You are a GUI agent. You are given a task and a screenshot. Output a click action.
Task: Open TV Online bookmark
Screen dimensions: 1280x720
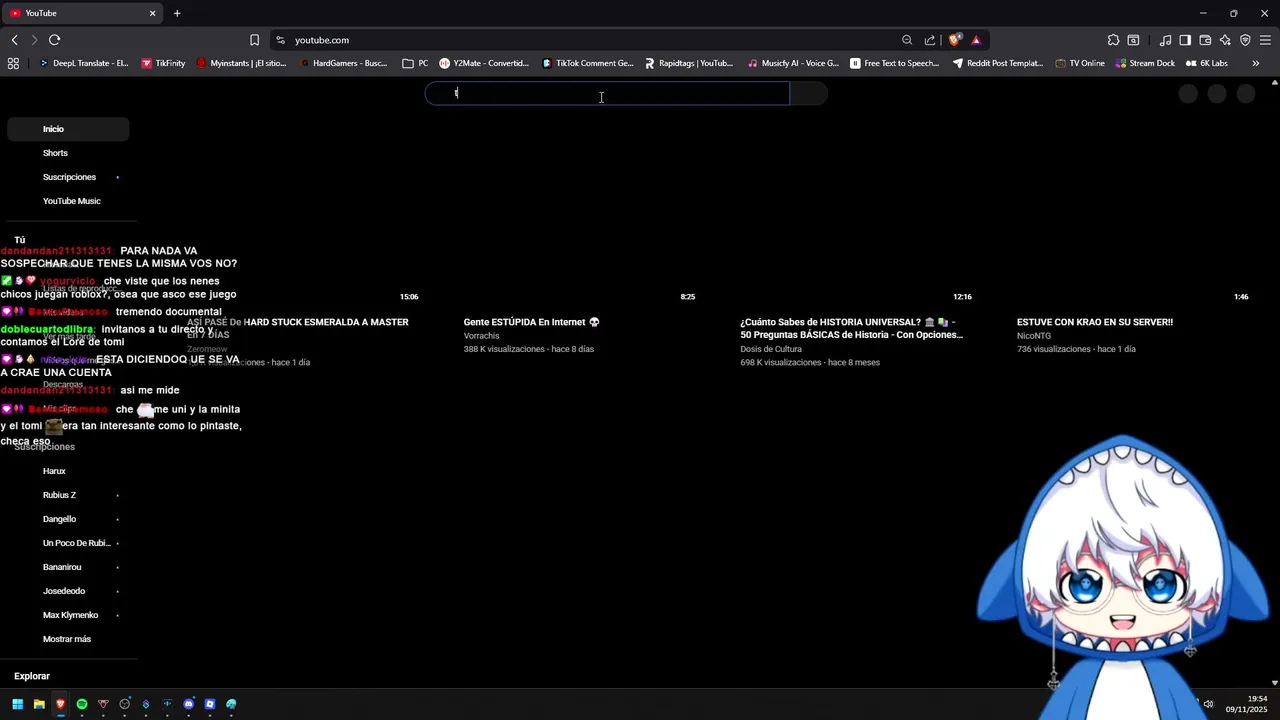click(x=1080, y=63)
